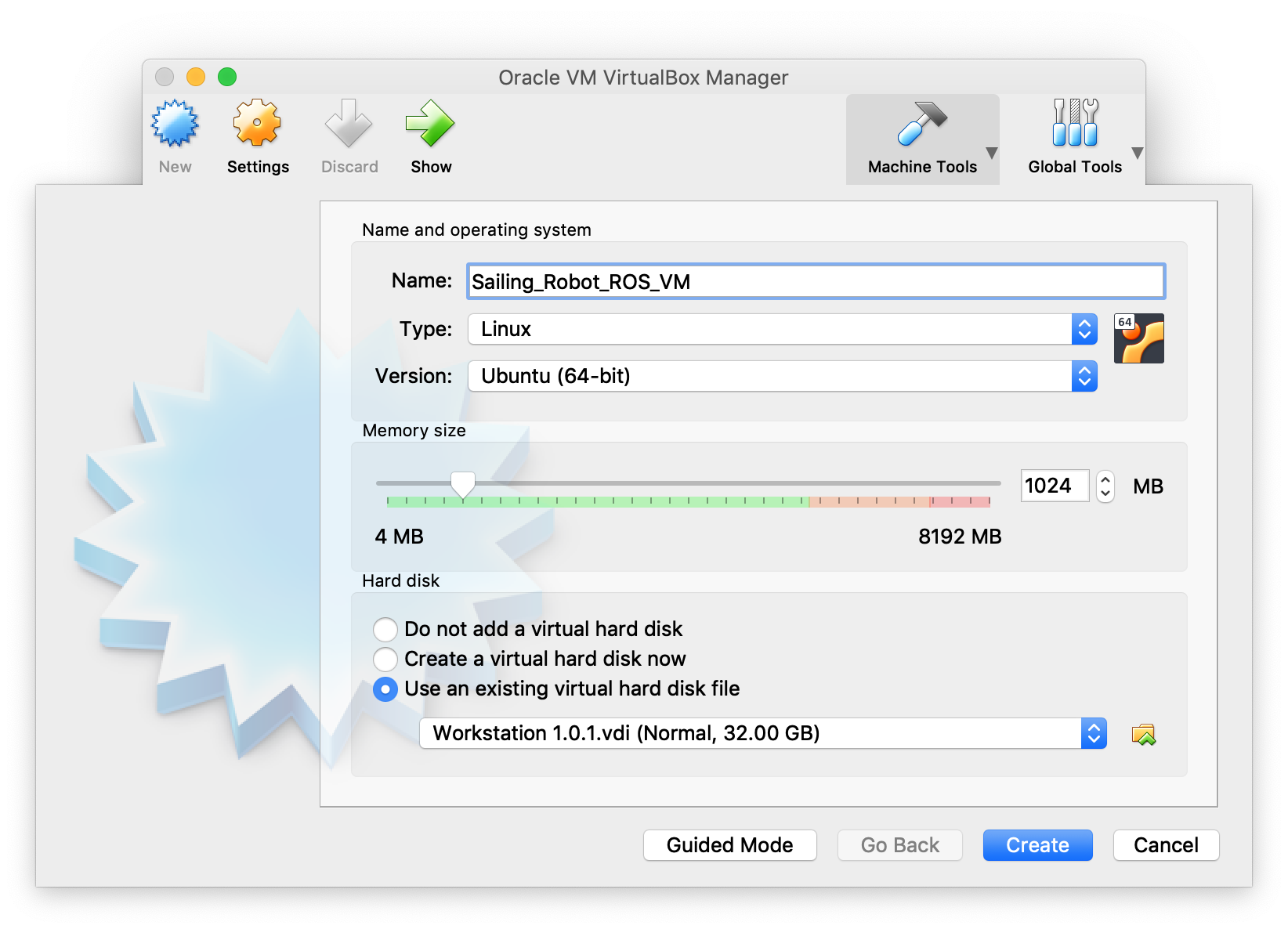Click the Ubuntu 64-bit OS type image
This screenshot has width=1288, height=929.
(1139, 338)
